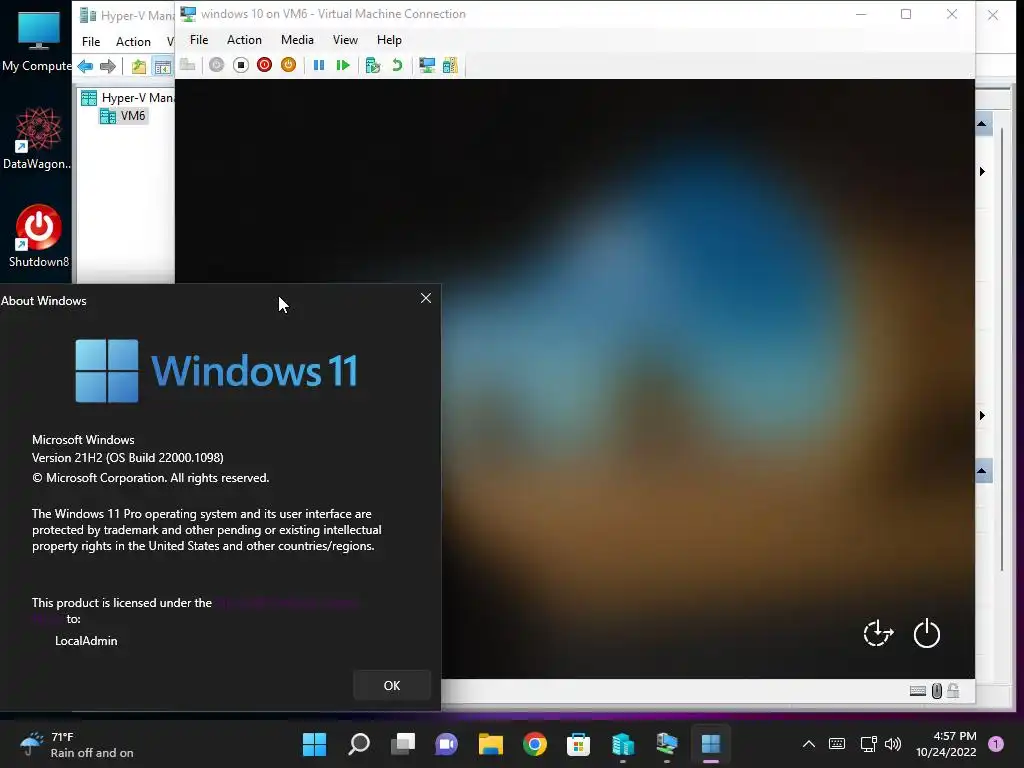Click OK in the About Windows dialog
Viewport: 1024px width, 768px height.
click(x=392, y=685)
